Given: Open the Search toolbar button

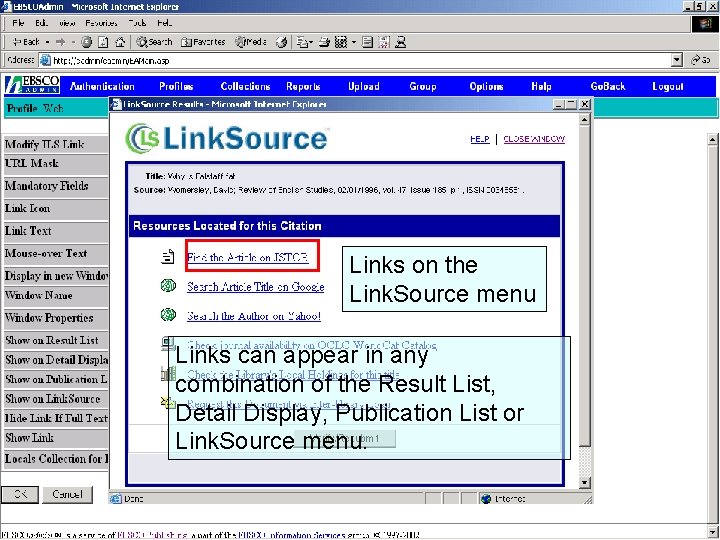Looking at the screenshot, I should pyautogui.click(x=154, y=42).
